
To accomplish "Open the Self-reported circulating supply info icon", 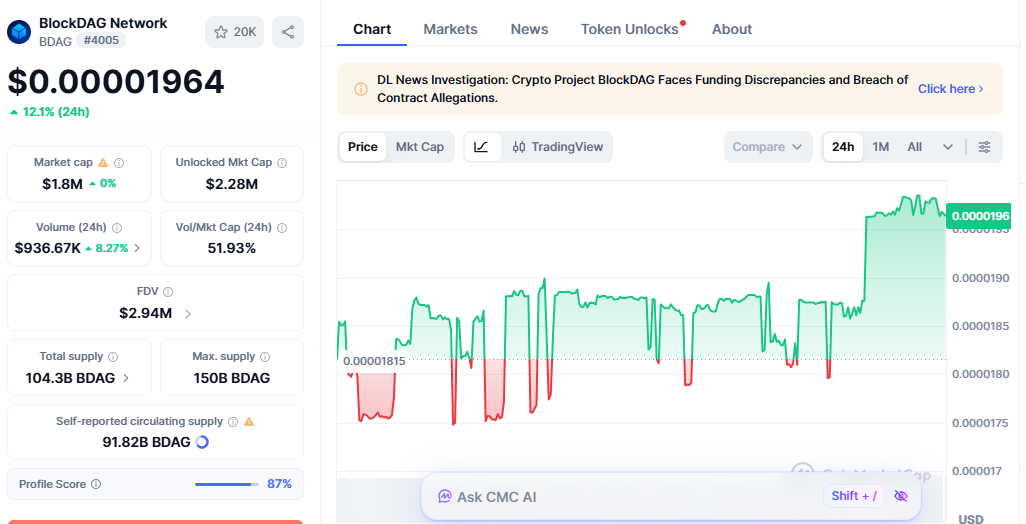I will coord(233,422).
